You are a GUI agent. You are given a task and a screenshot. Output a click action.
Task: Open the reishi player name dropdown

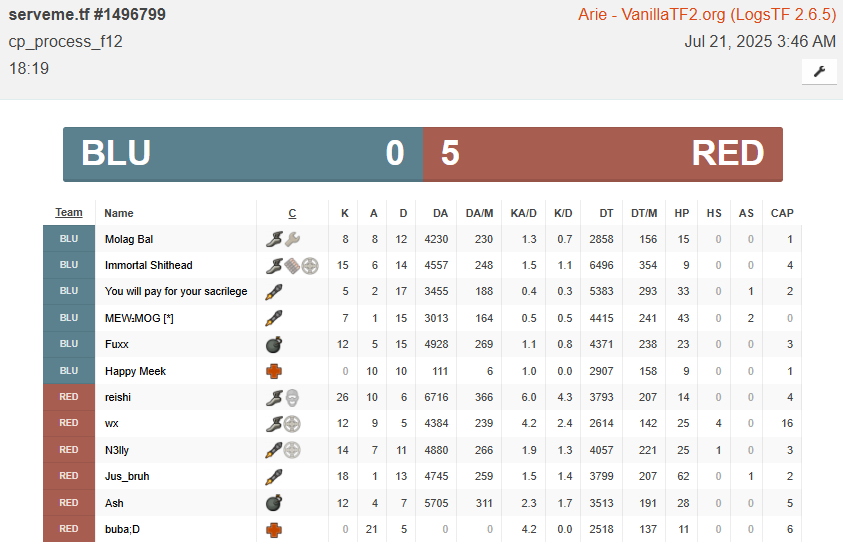pyautogui.click(x=118, y=397)
